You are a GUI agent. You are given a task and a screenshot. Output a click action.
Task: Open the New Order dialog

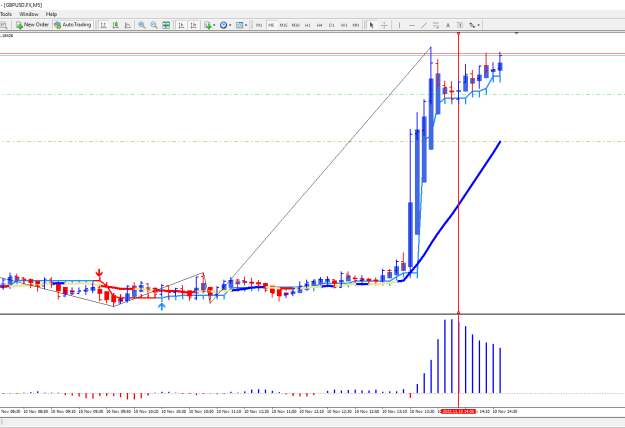tap(32, 25)
